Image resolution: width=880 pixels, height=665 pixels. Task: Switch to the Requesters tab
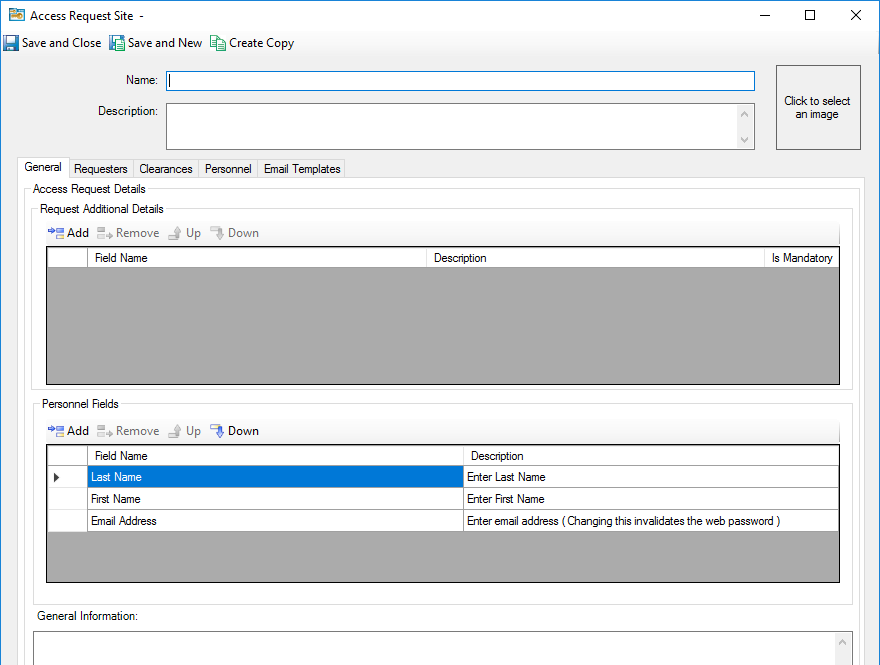(101, 169)
